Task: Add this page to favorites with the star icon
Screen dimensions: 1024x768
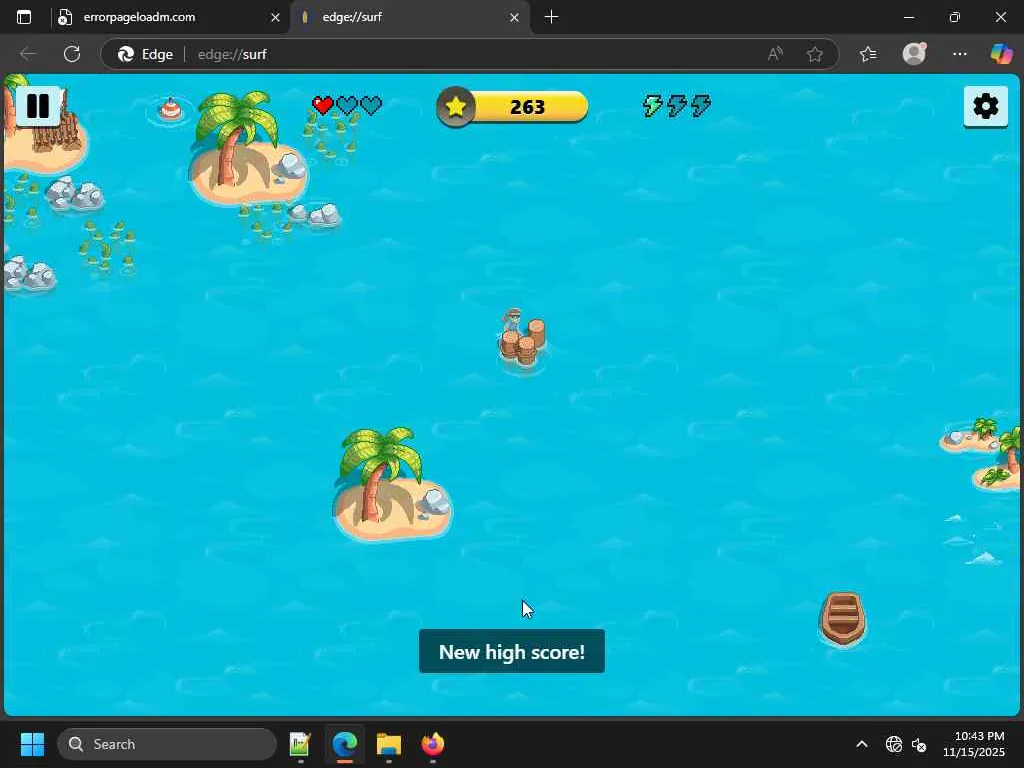Action: tap(814, 54)
